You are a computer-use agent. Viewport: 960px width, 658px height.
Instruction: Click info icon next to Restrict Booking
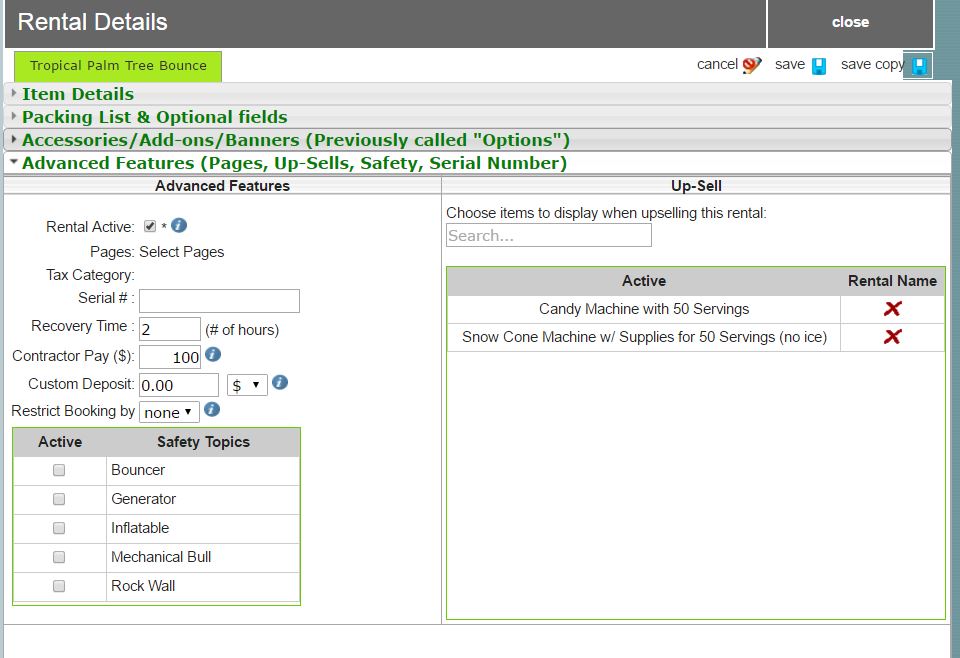211,410
